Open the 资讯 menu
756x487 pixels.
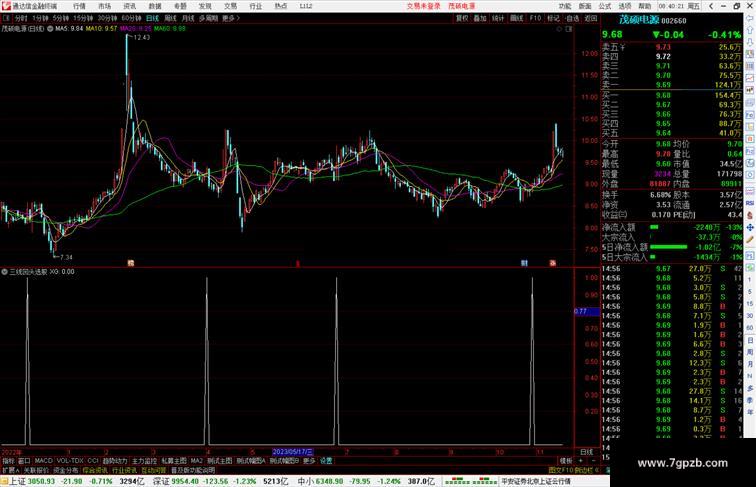[130, 6]
